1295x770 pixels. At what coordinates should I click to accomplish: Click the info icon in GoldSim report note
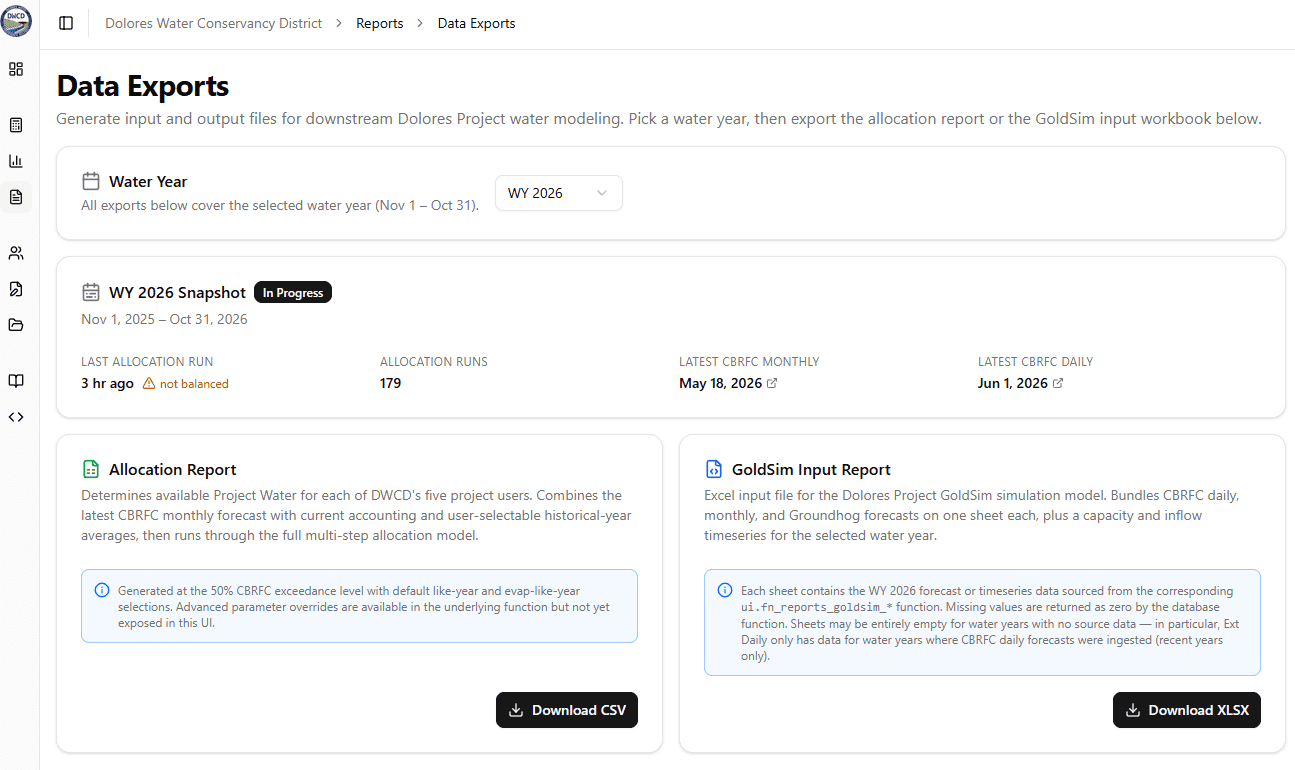[725, 590]
